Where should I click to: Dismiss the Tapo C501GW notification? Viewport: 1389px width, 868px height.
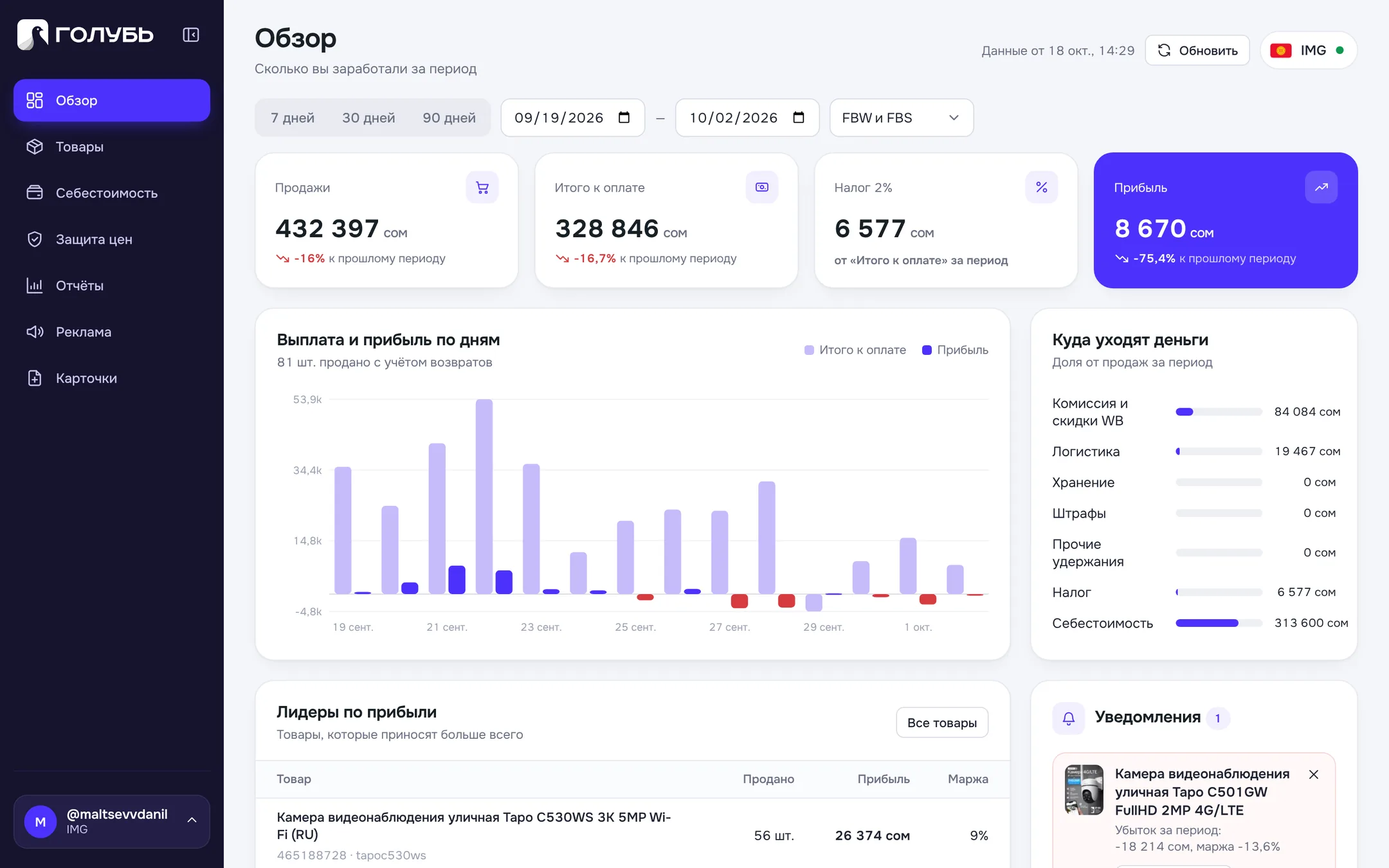1314,774
